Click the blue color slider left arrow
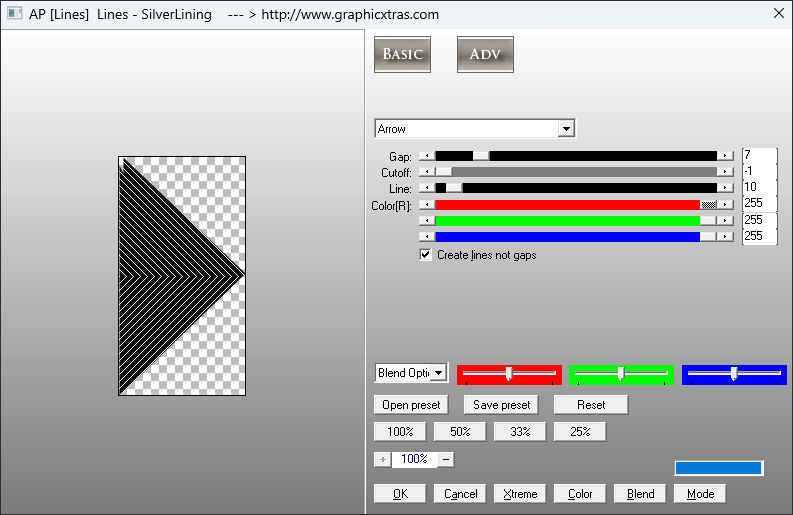The image size is (793, 515). click(x=427, y=236)
